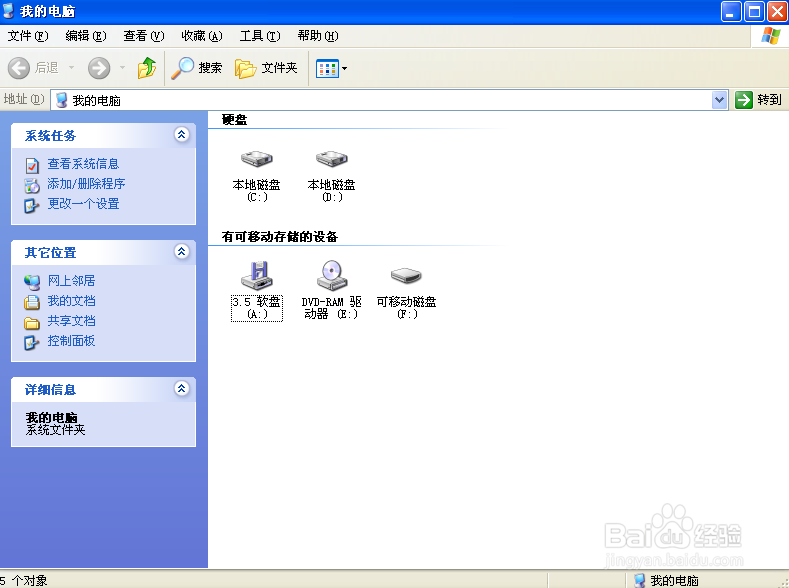Viewport: 789px width, 588px height.
Task: Open Forward button history dropdown
Action: 122,67
